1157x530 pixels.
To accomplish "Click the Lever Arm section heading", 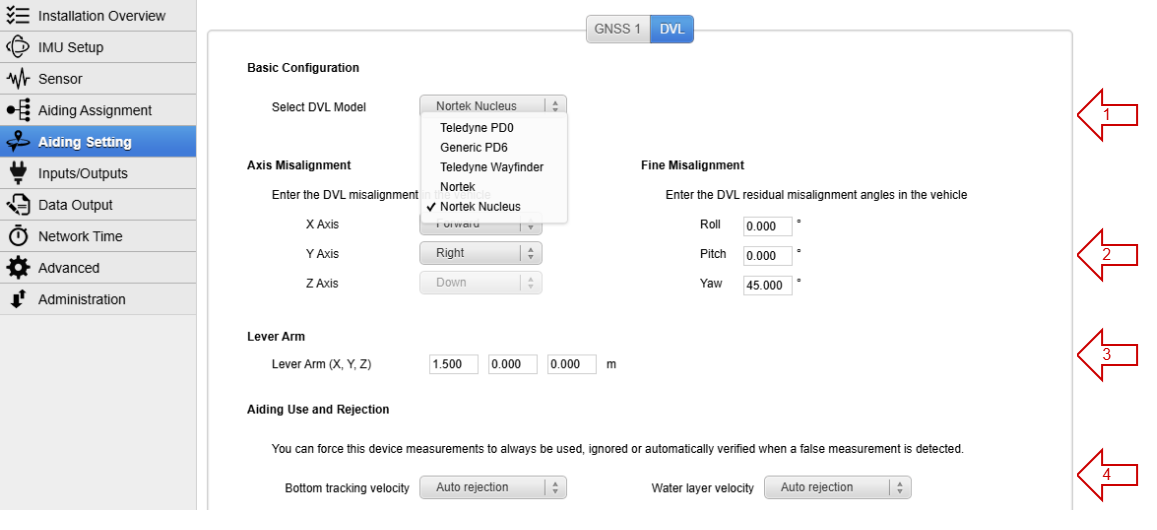I will click(276, 336).
